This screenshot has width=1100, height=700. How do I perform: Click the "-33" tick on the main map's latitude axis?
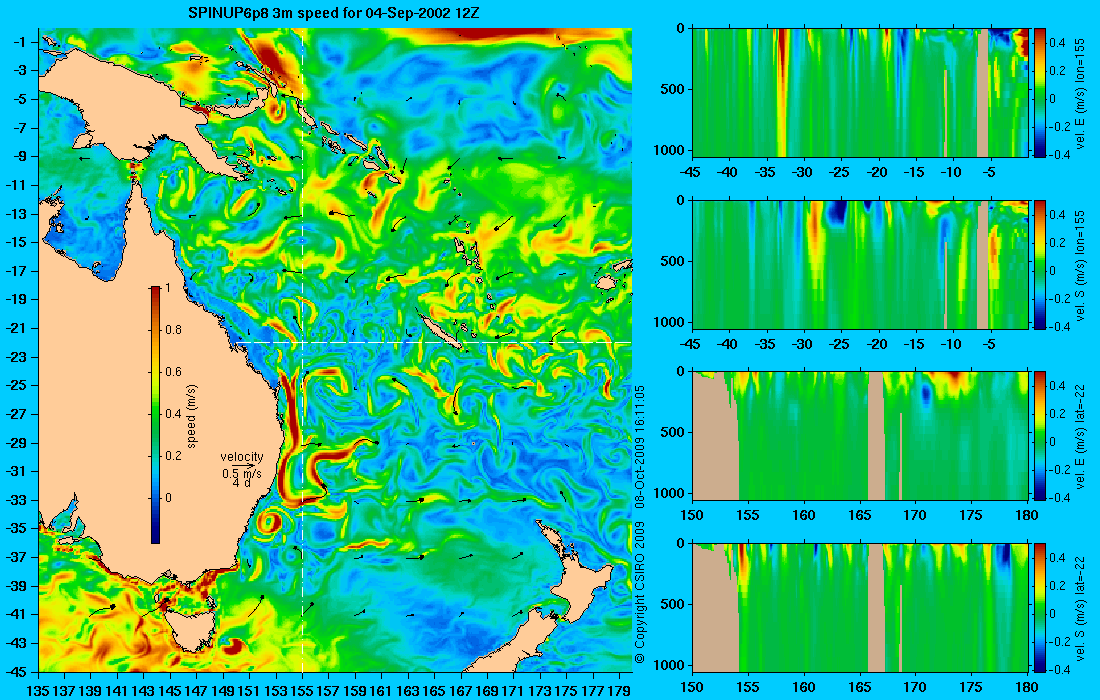point(16,500)
